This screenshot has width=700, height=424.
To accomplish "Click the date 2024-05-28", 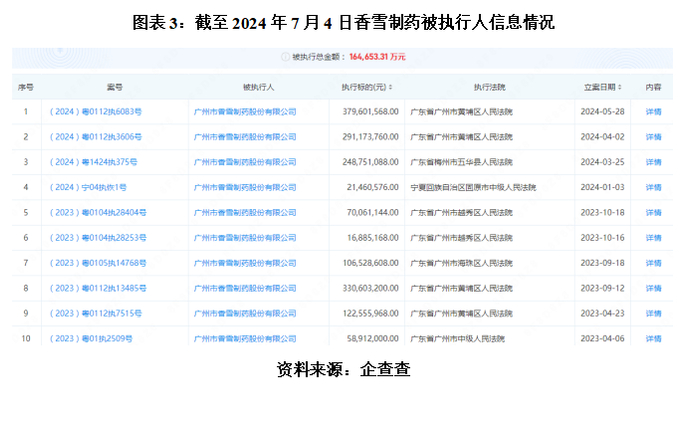I will point(602,112).
